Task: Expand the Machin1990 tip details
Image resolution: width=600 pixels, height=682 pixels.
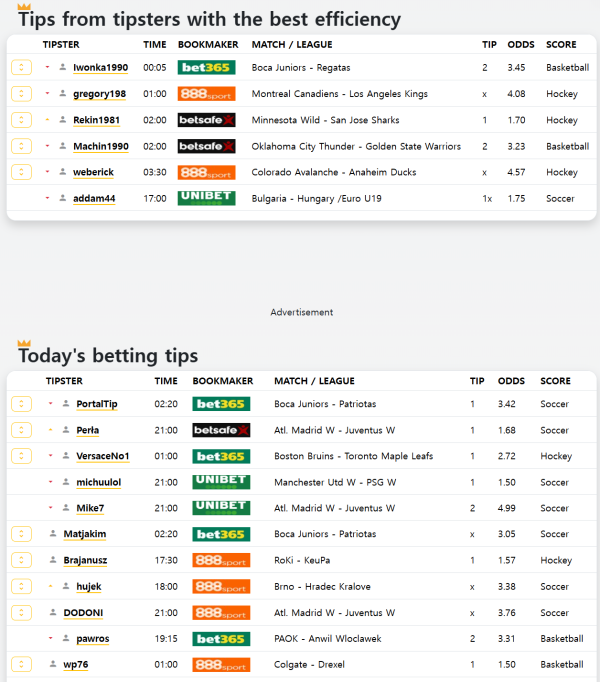Action: pyautogui.click(x=21, y=146)
